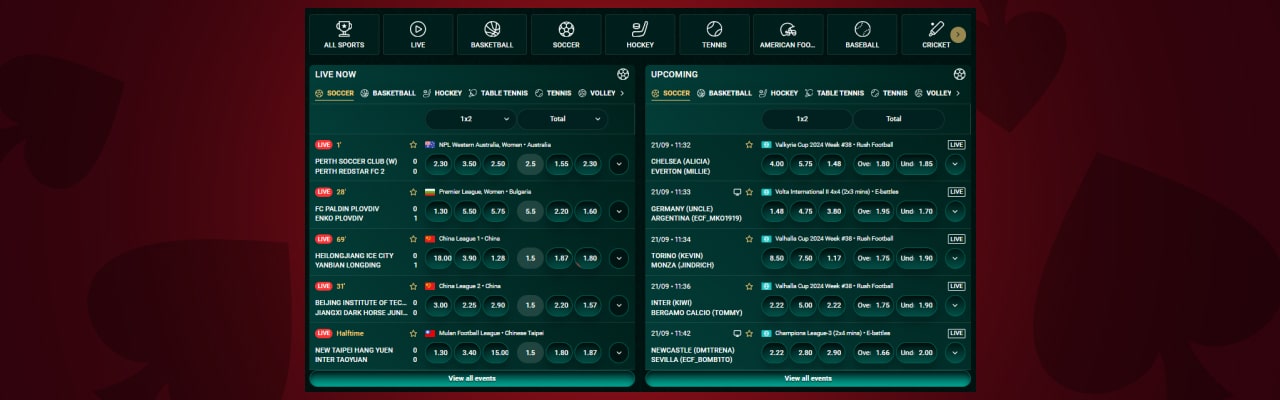Favorite the Torino vs Monza match star

(749, 239)
